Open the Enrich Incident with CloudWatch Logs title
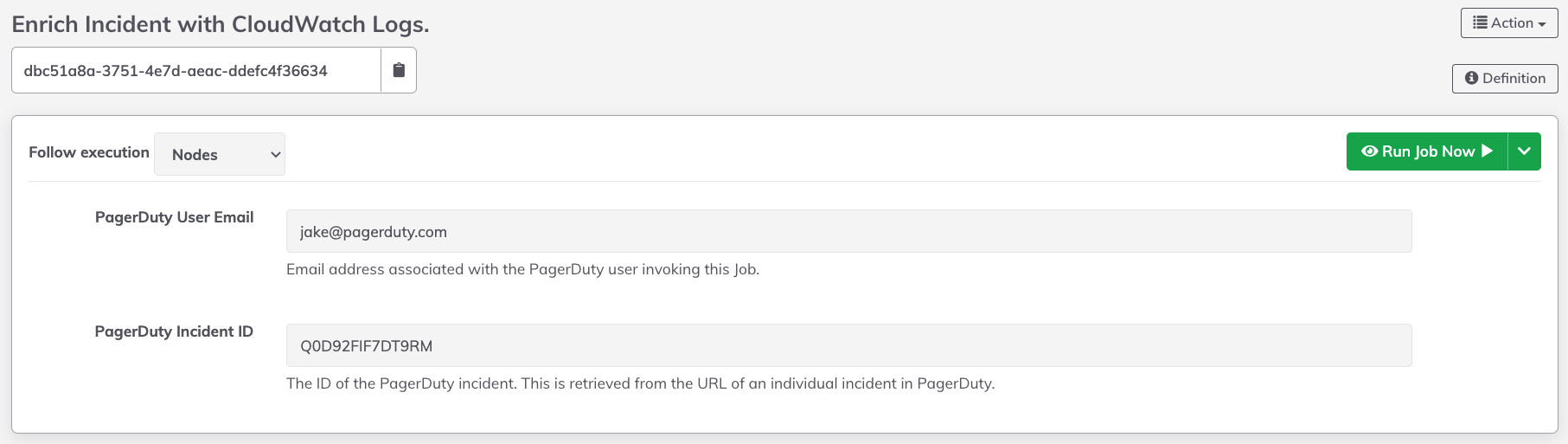1568x444 pixels. (221, 24)
